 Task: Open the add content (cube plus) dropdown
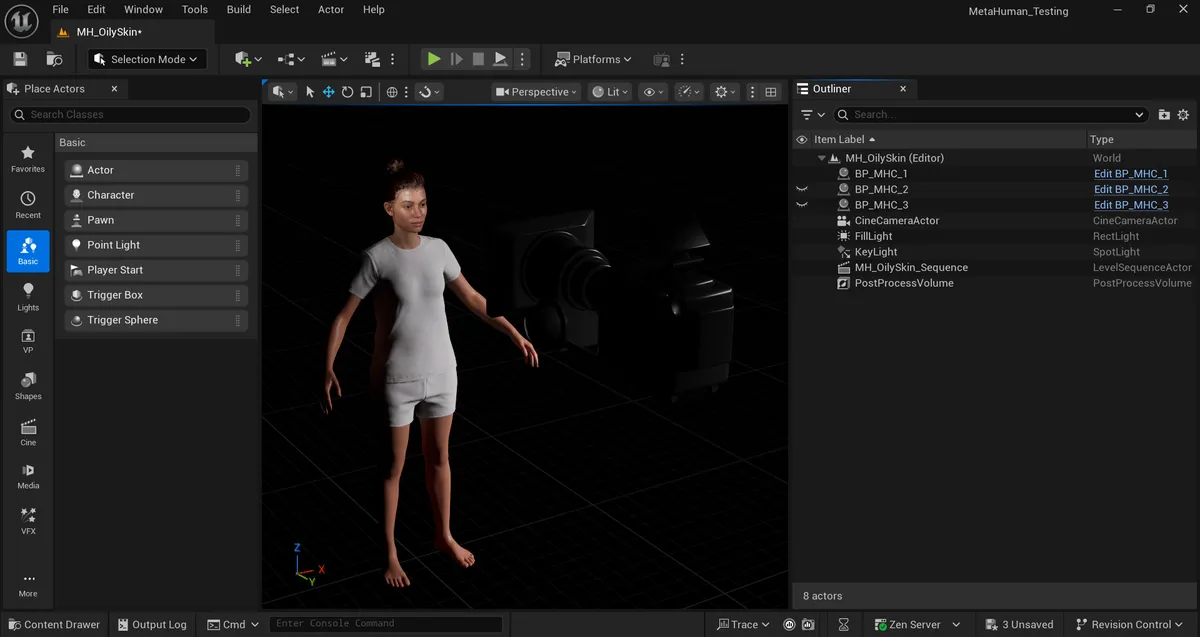[x=247, y=59]
